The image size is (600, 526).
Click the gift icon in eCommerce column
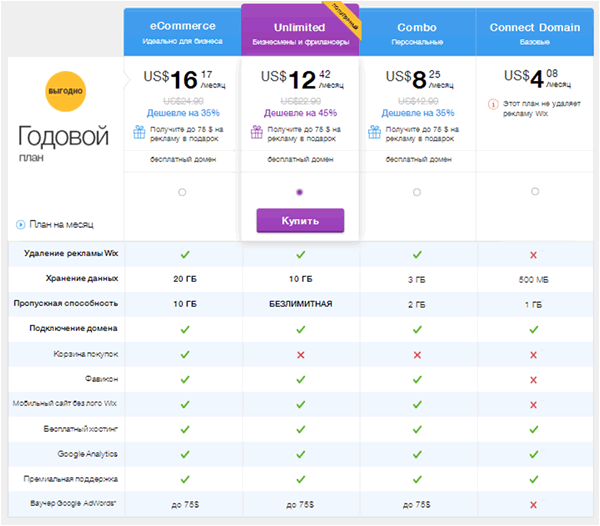(x=139, y=132)
